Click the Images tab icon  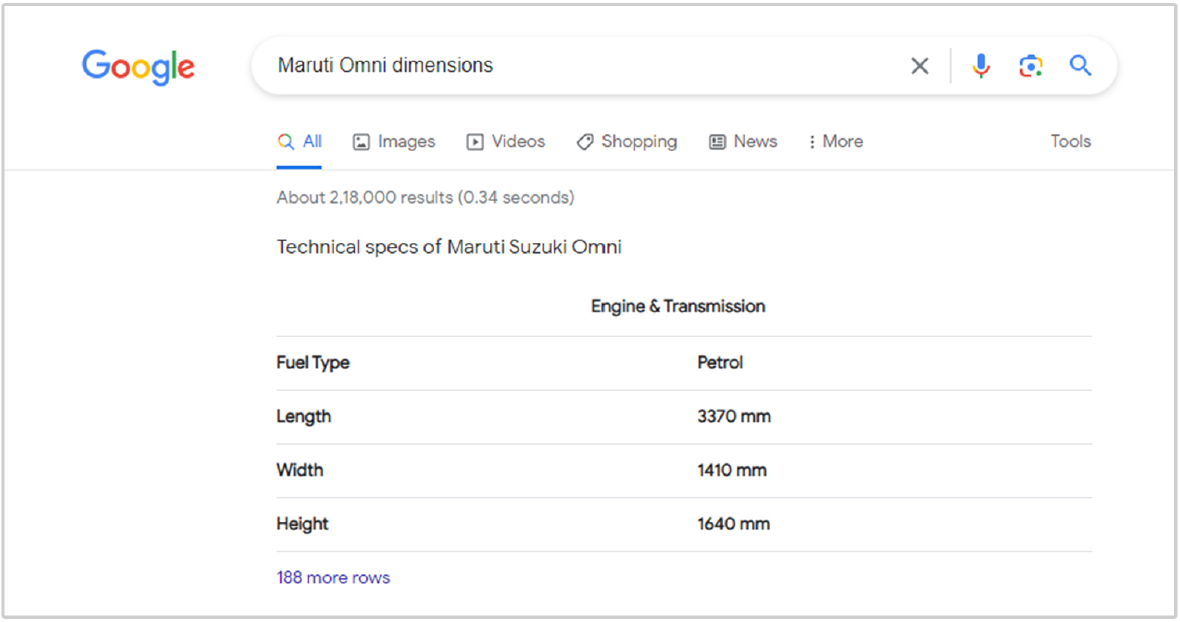tap(361, 141)
